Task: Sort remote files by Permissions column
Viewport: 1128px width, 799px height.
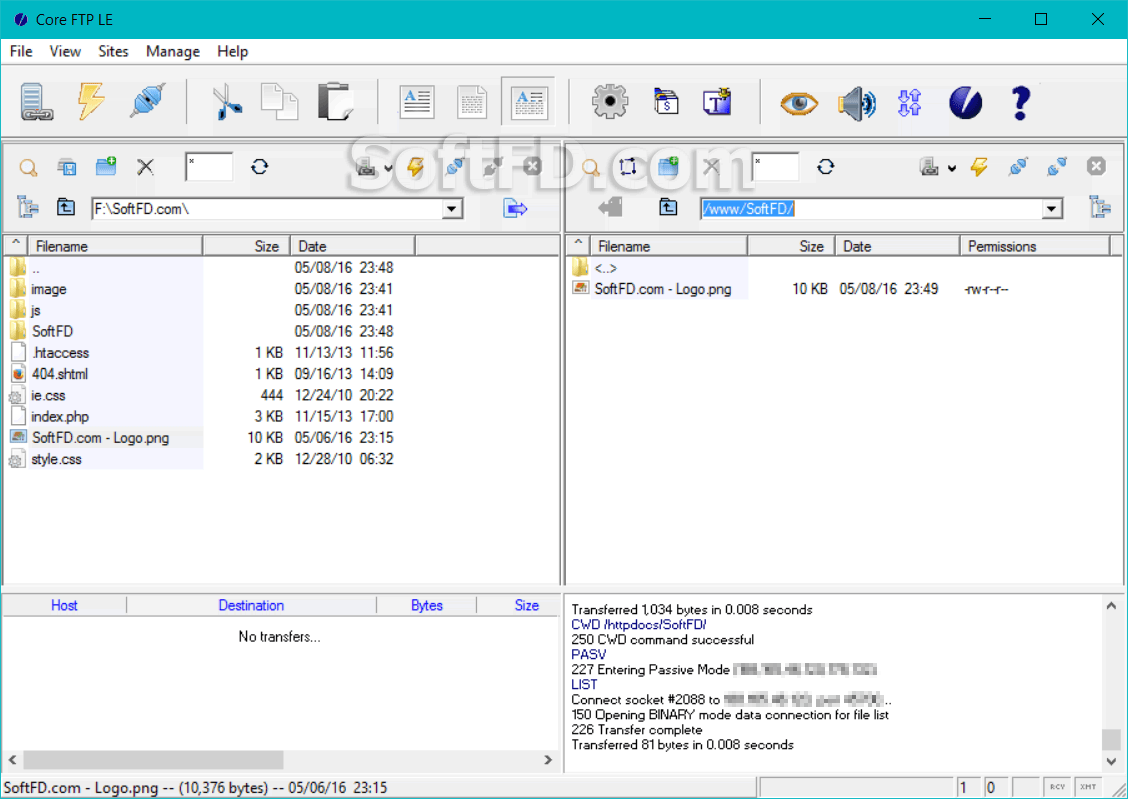Action: [1034, 246]
